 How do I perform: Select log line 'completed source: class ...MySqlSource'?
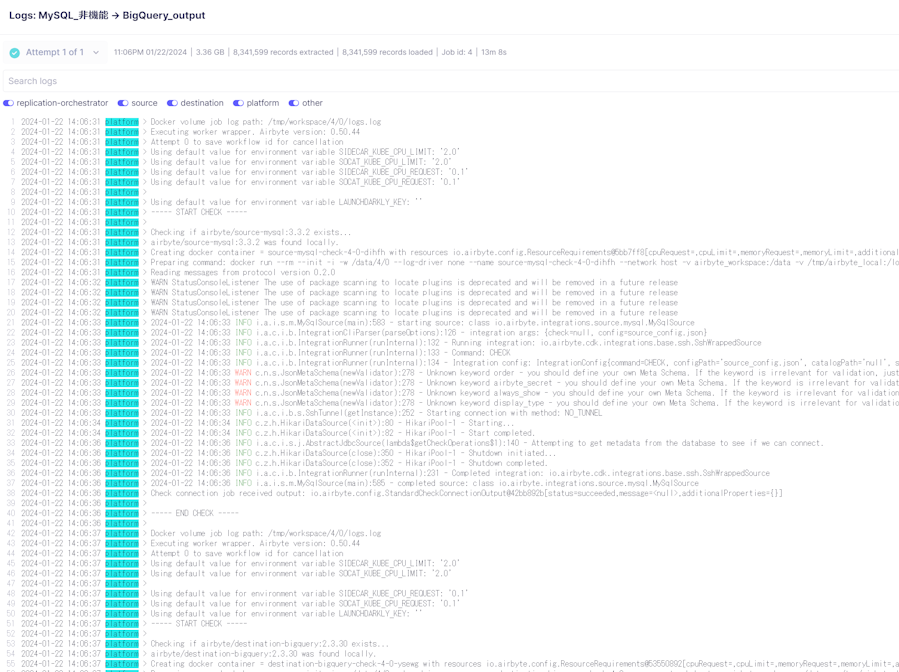coord(424,483)
